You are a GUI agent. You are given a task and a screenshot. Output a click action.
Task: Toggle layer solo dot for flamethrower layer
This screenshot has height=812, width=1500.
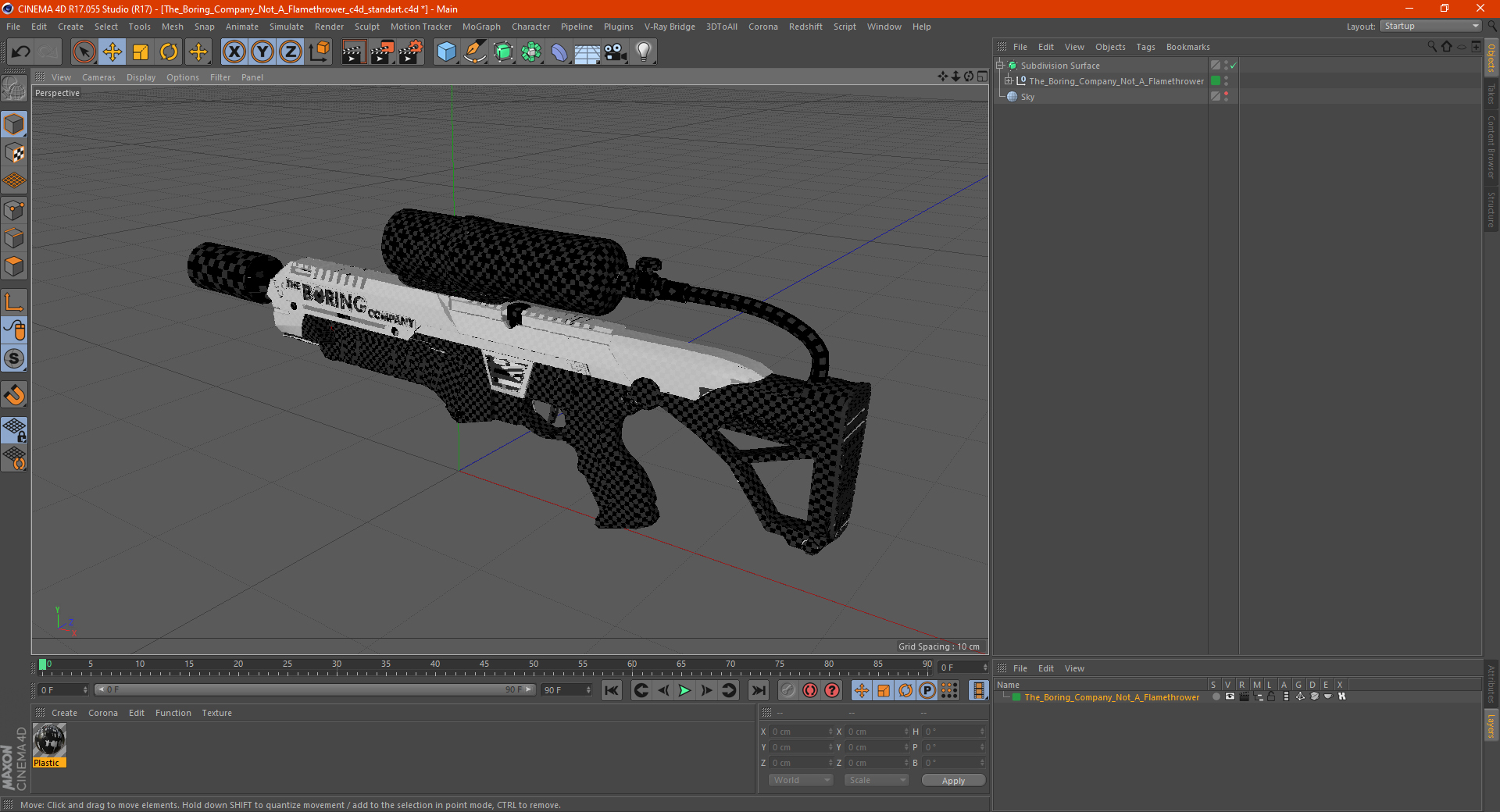(x=1216, y=697)
